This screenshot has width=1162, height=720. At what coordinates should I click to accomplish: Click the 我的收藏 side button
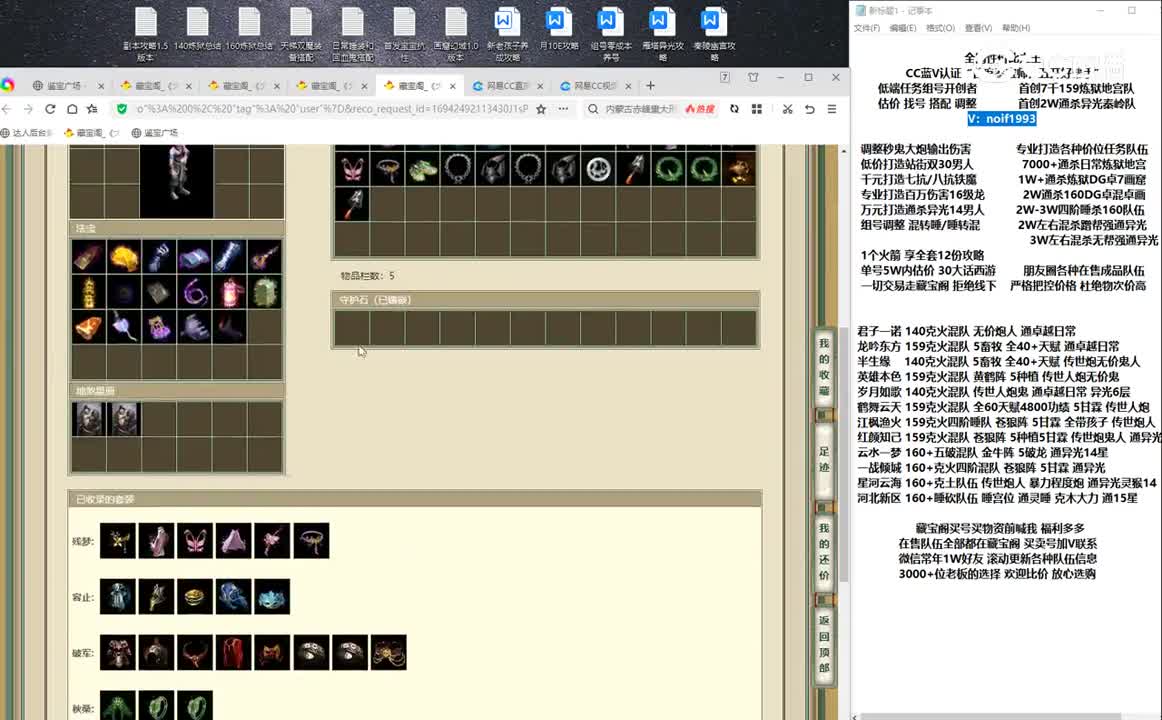(x=824, y=367)
